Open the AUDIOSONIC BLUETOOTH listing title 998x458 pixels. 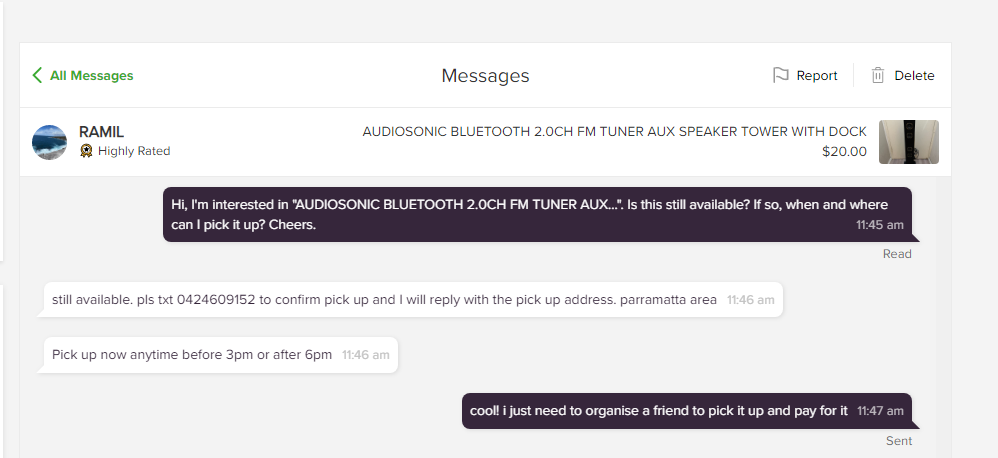(614, 132)
